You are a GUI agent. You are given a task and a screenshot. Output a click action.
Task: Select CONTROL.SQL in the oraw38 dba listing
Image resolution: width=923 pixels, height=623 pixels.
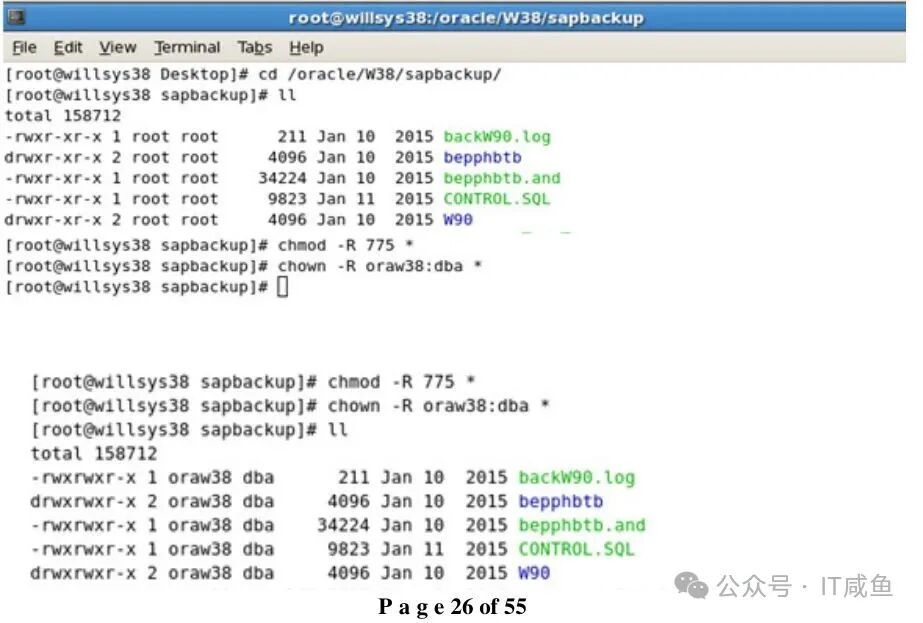point(576,549)
